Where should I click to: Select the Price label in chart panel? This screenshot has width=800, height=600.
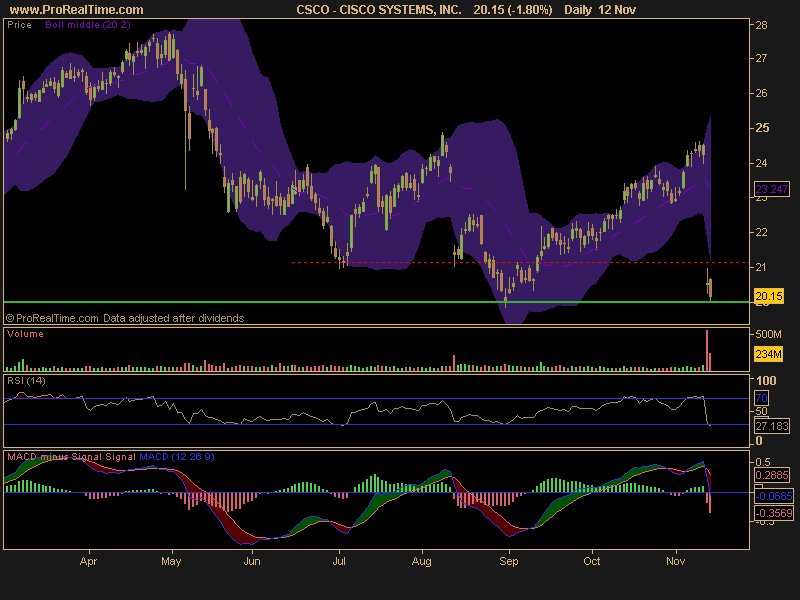pyautogui.click(x=19, y=24)
